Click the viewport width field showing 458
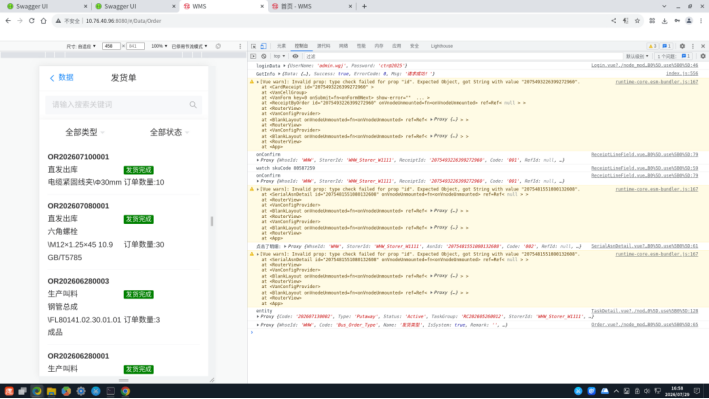The image size is (709, 399). 111,46
